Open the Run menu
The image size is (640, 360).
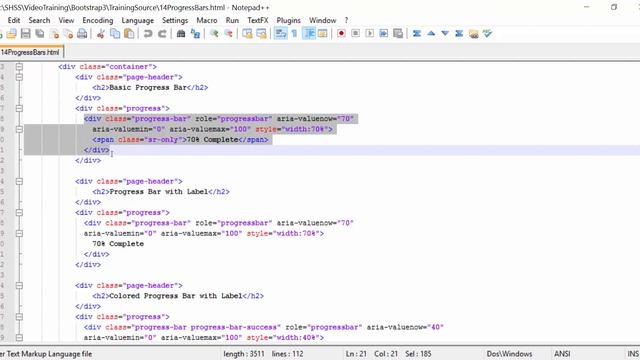[232, 20]
